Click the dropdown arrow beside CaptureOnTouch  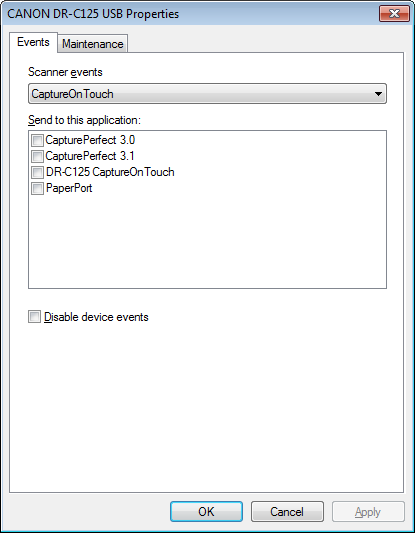click(x=378, y=94)
